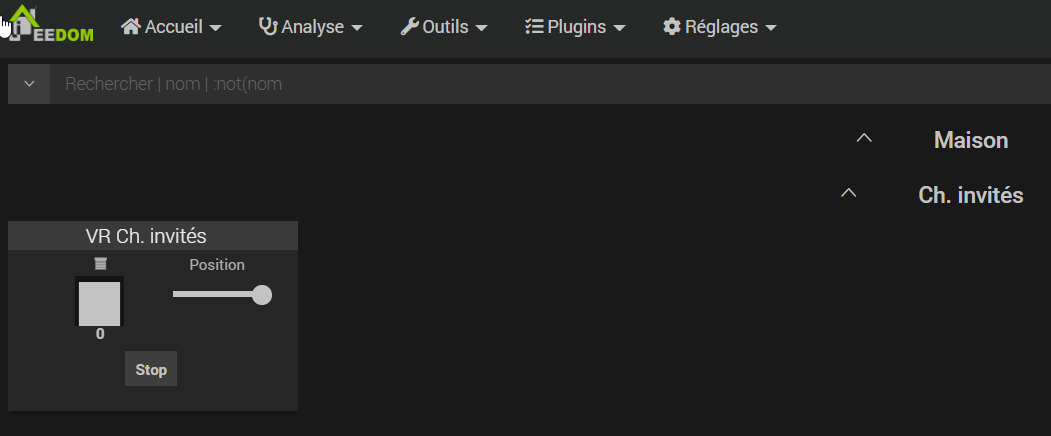
Task: Open the Accueil menu caret
Action: coord(215,28)
